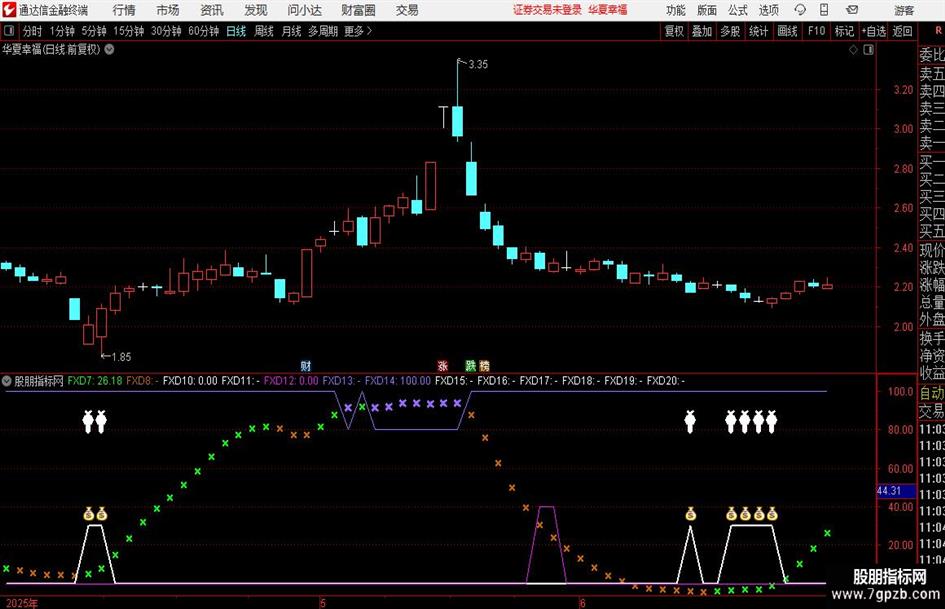This screenshot has width=945, height=609.
Task: Click the 标记 mark button
Action: (844, 31)
